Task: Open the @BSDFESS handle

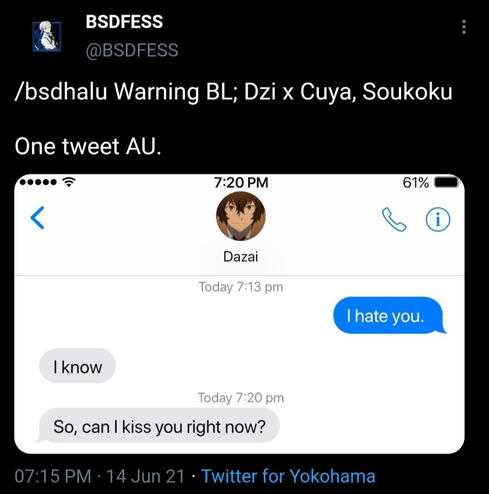Action: 132,50
